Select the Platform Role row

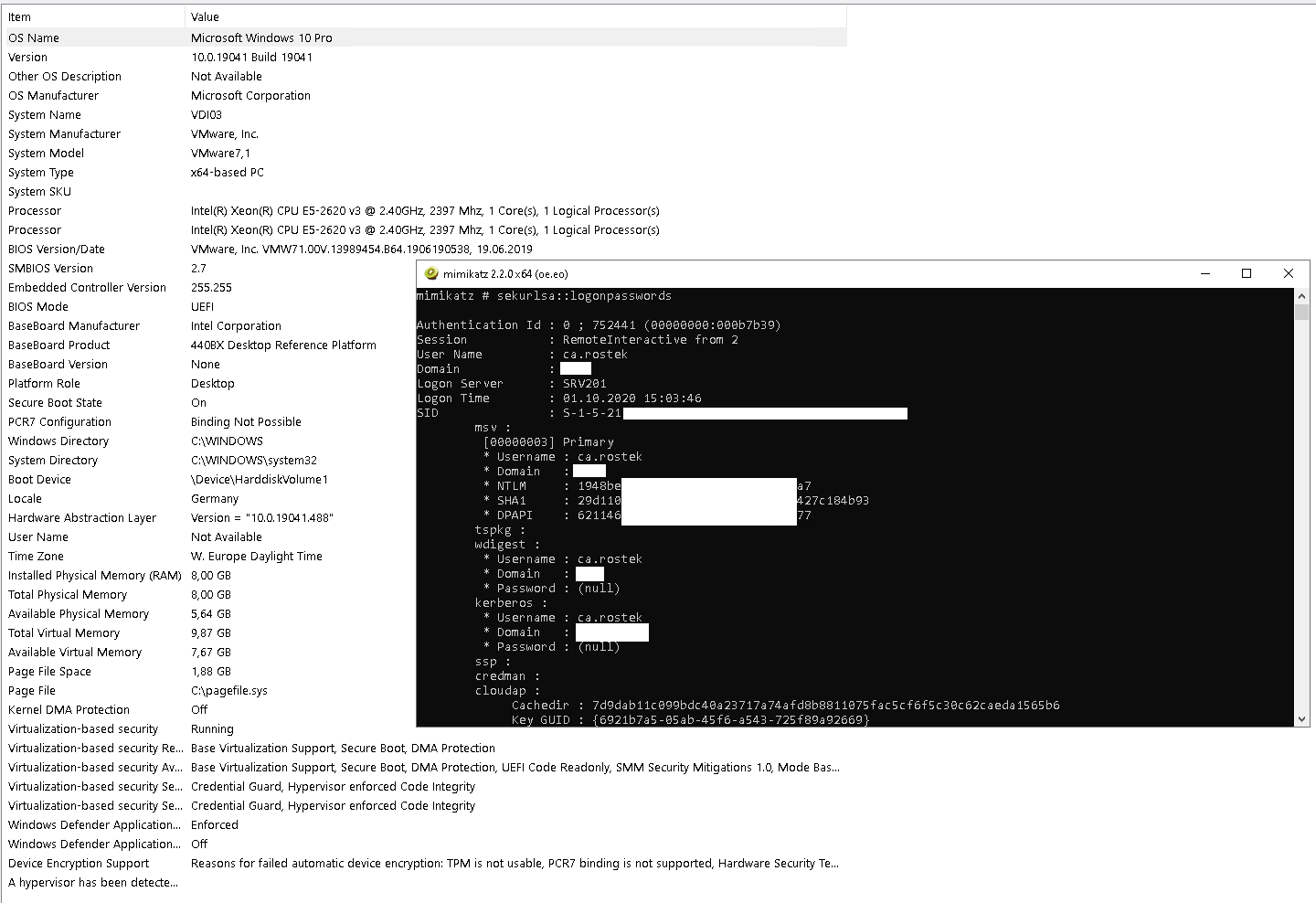(x=208, y=383)
